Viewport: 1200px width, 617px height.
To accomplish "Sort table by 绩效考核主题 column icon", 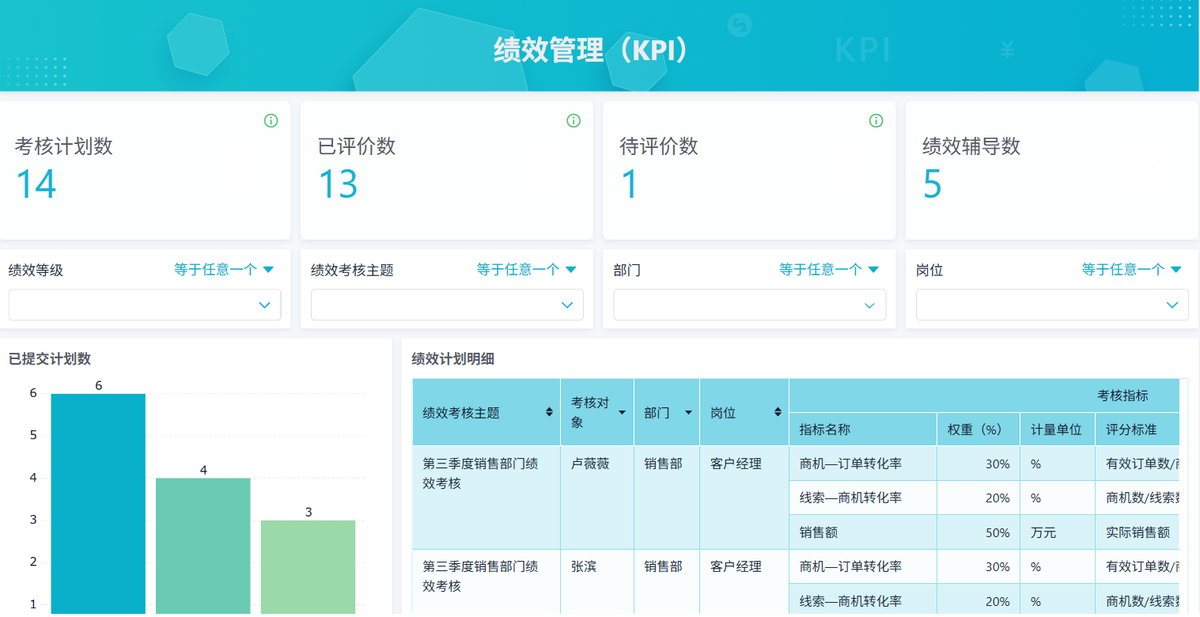I will (548, 412).
